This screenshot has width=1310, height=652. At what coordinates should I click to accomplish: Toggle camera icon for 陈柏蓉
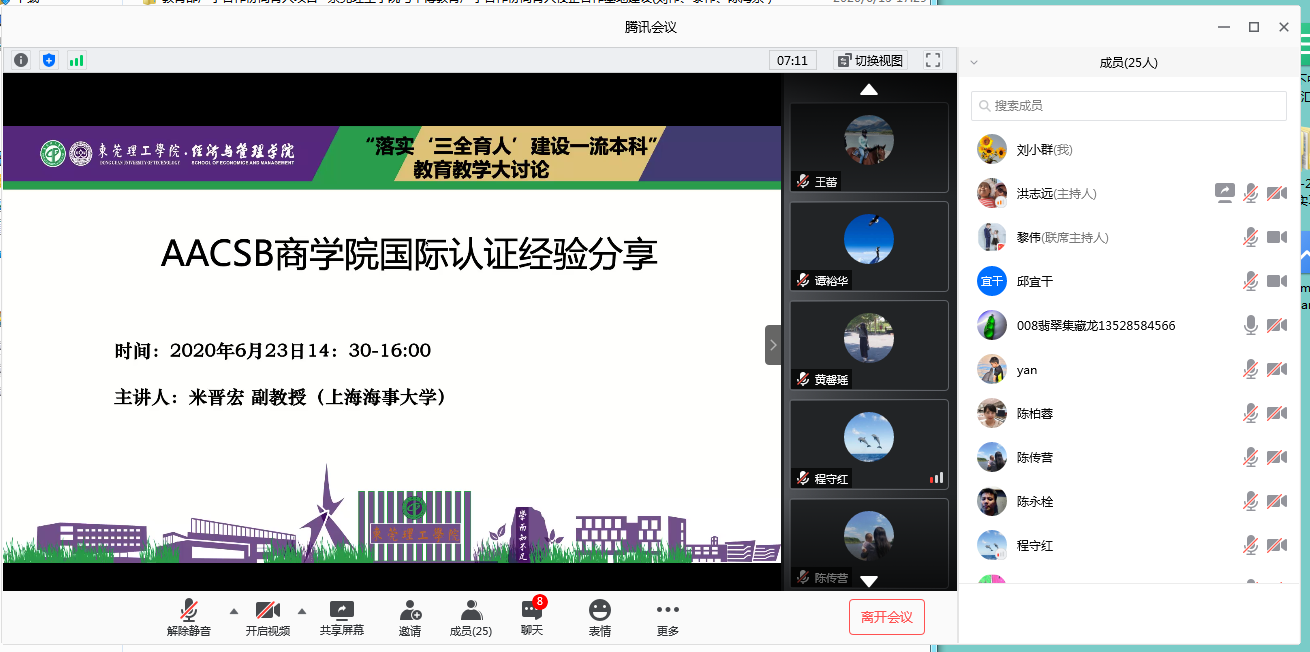point(1277,413)
